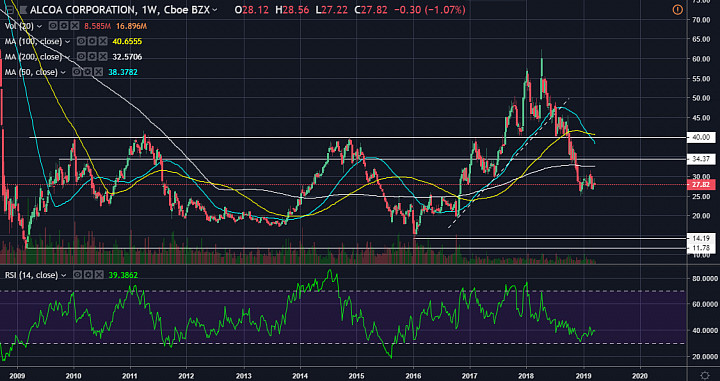Click the Vol (20) indicator label

coord(19,26)
